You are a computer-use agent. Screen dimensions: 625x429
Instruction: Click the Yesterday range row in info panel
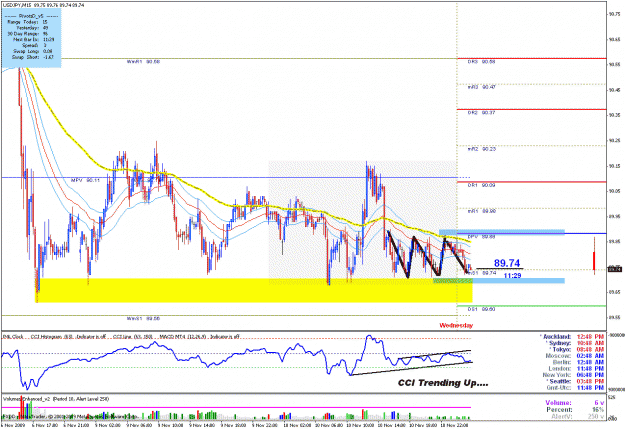(x=32, y=28)
